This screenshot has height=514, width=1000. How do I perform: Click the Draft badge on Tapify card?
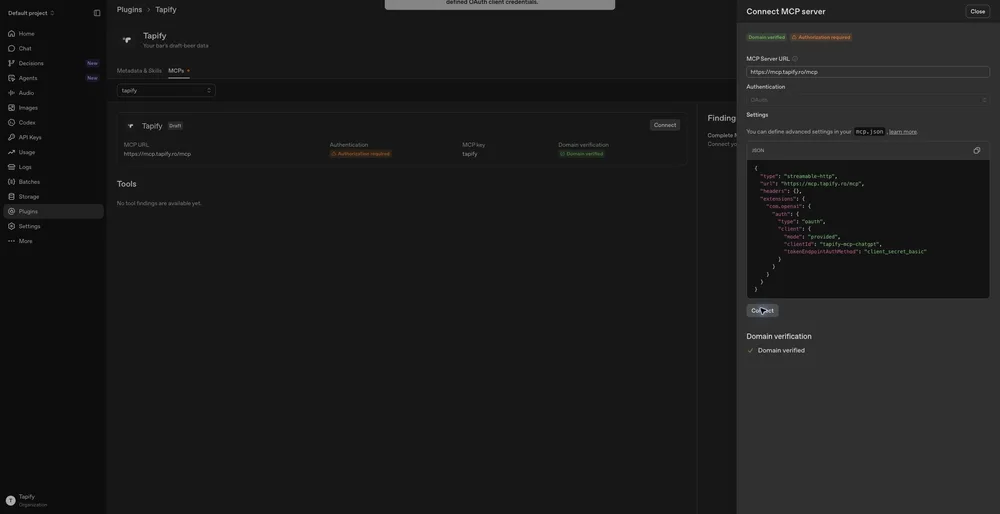175,126
